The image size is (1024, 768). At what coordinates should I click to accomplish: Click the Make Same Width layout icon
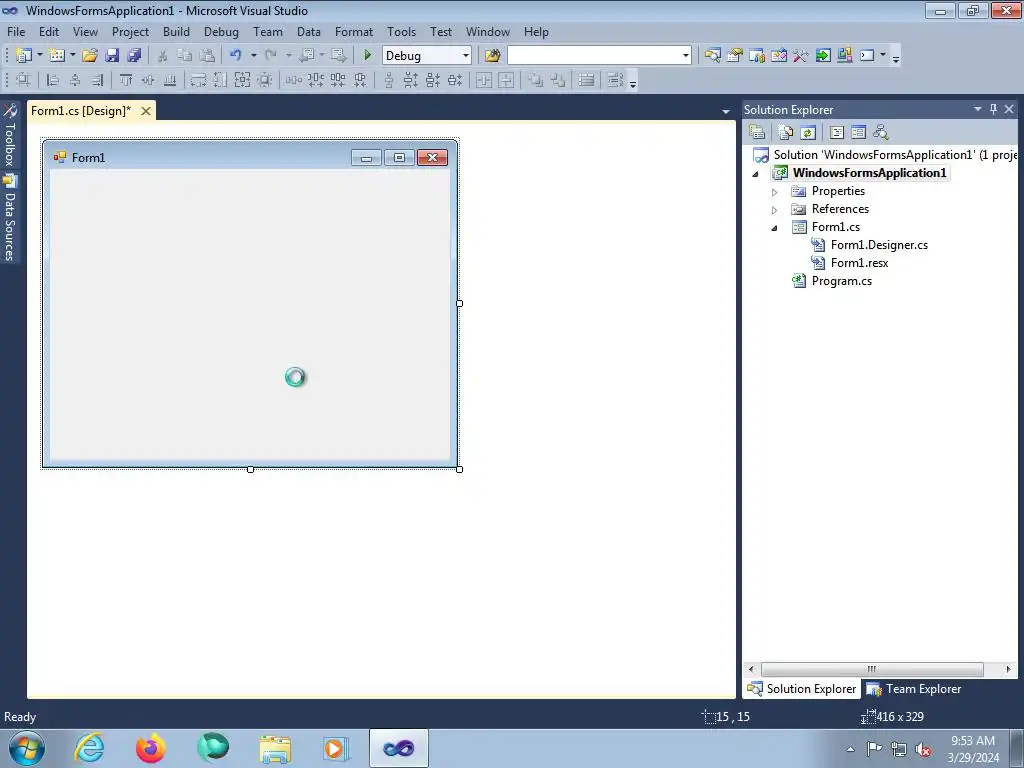[x=198, y=80]
